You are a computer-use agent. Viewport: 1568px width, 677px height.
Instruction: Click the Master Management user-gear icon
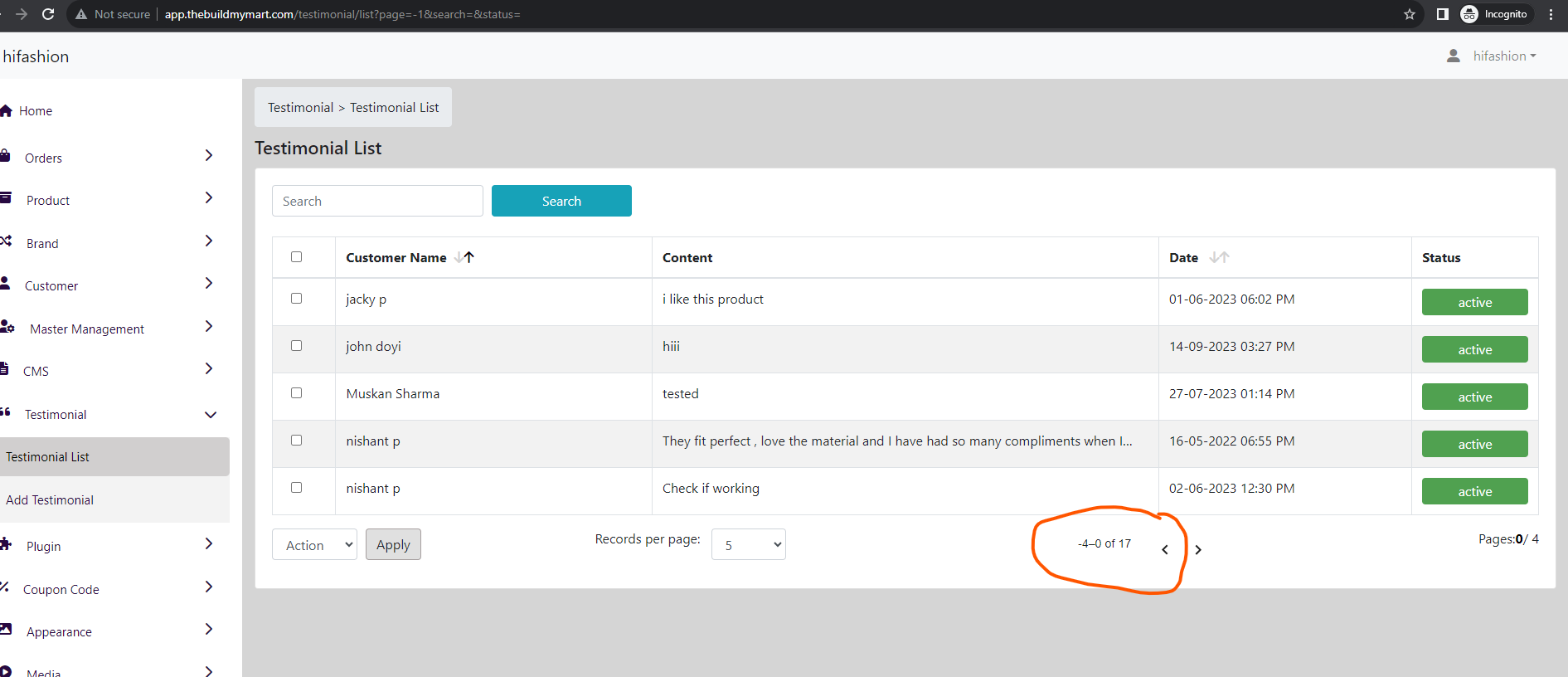pos(7,326)
